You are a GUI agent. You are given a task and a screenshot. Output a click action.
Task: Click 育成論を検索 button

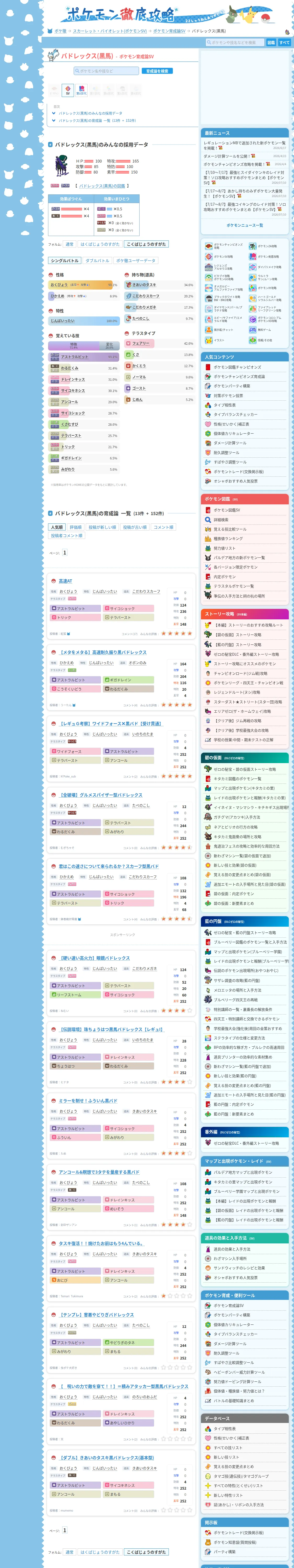point(157,71)
